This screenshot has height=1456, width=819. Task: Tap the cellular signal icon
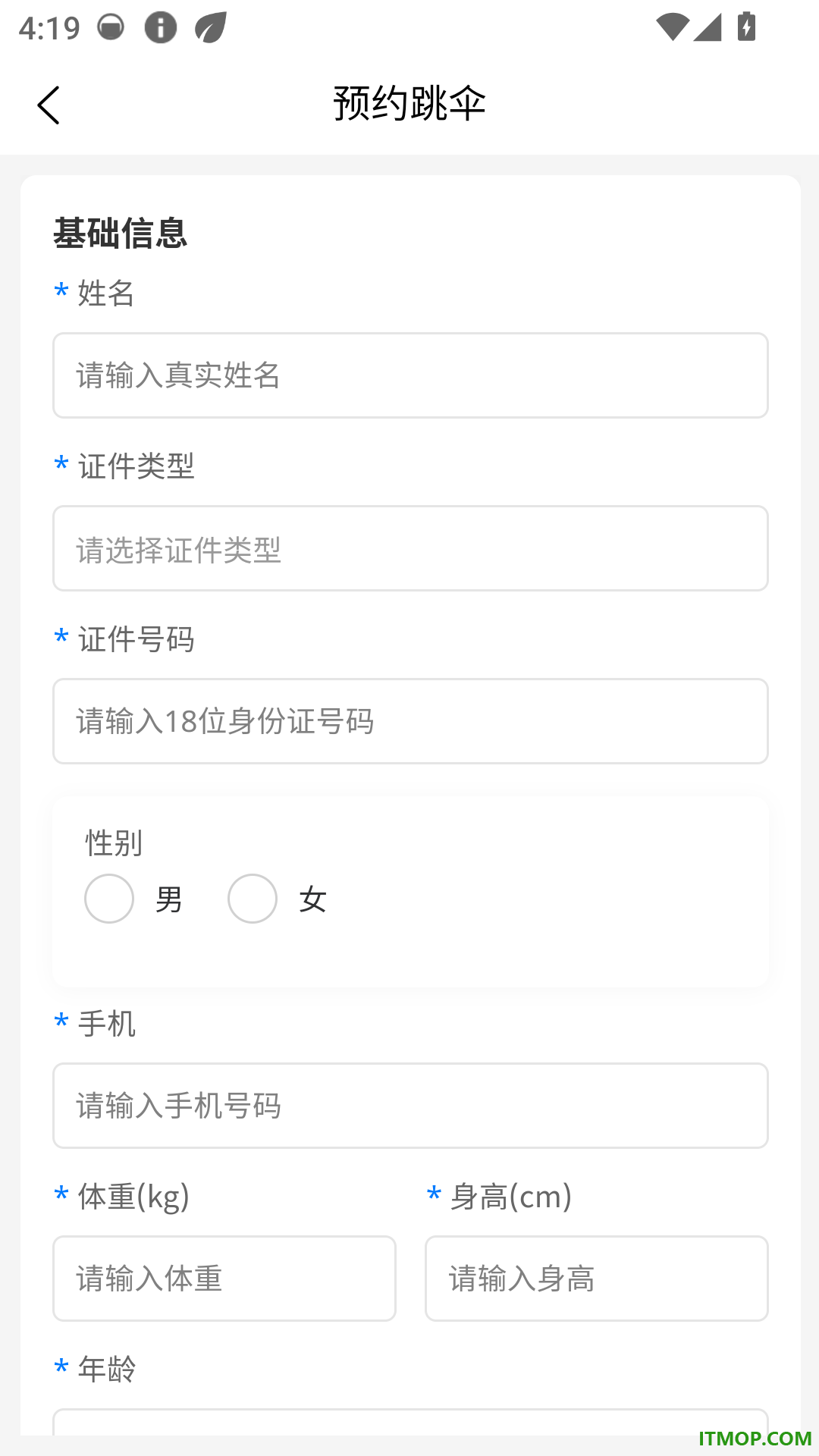(707, 28)
